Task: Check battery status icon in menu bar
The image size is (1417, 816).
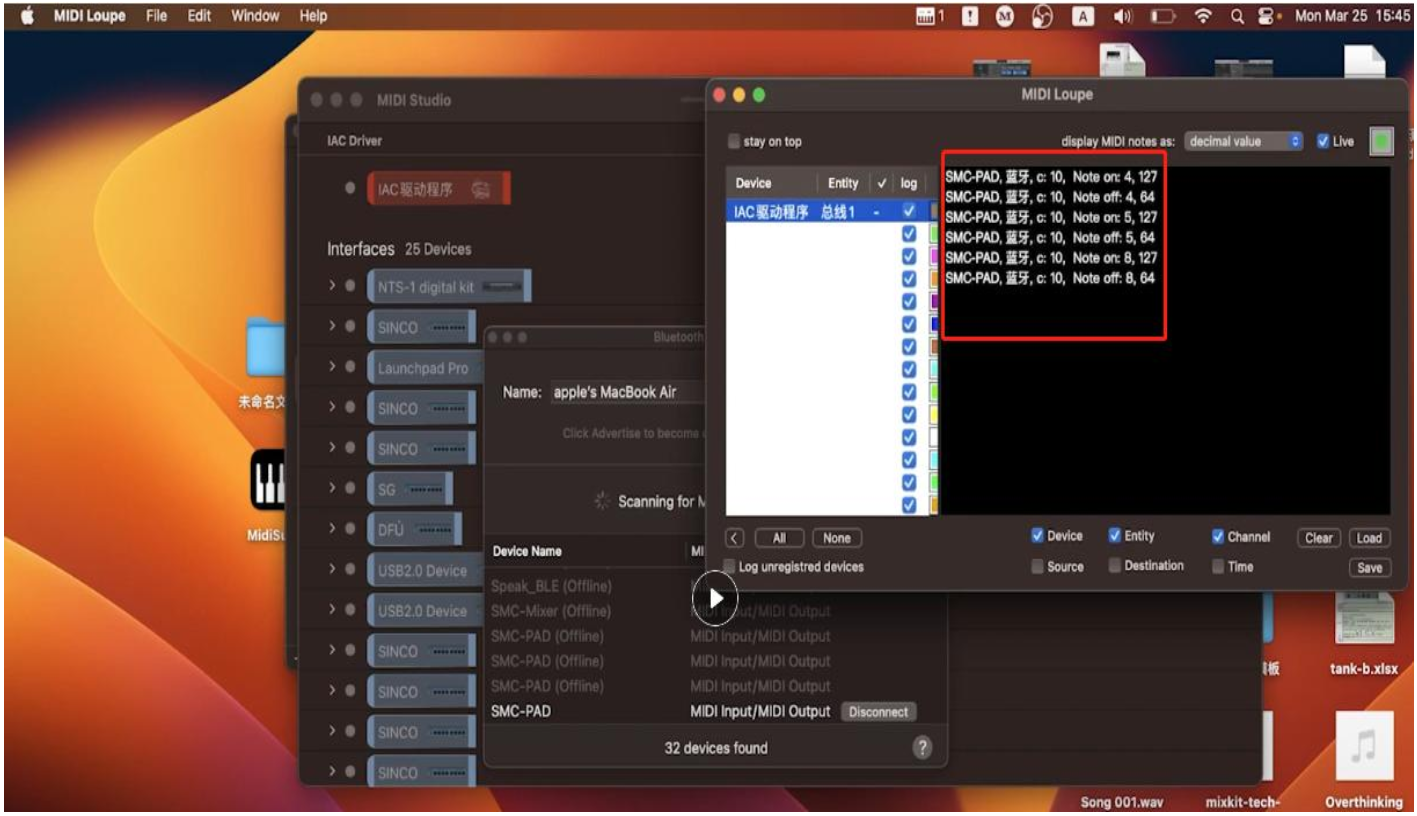Action: tap(1163, 16)
